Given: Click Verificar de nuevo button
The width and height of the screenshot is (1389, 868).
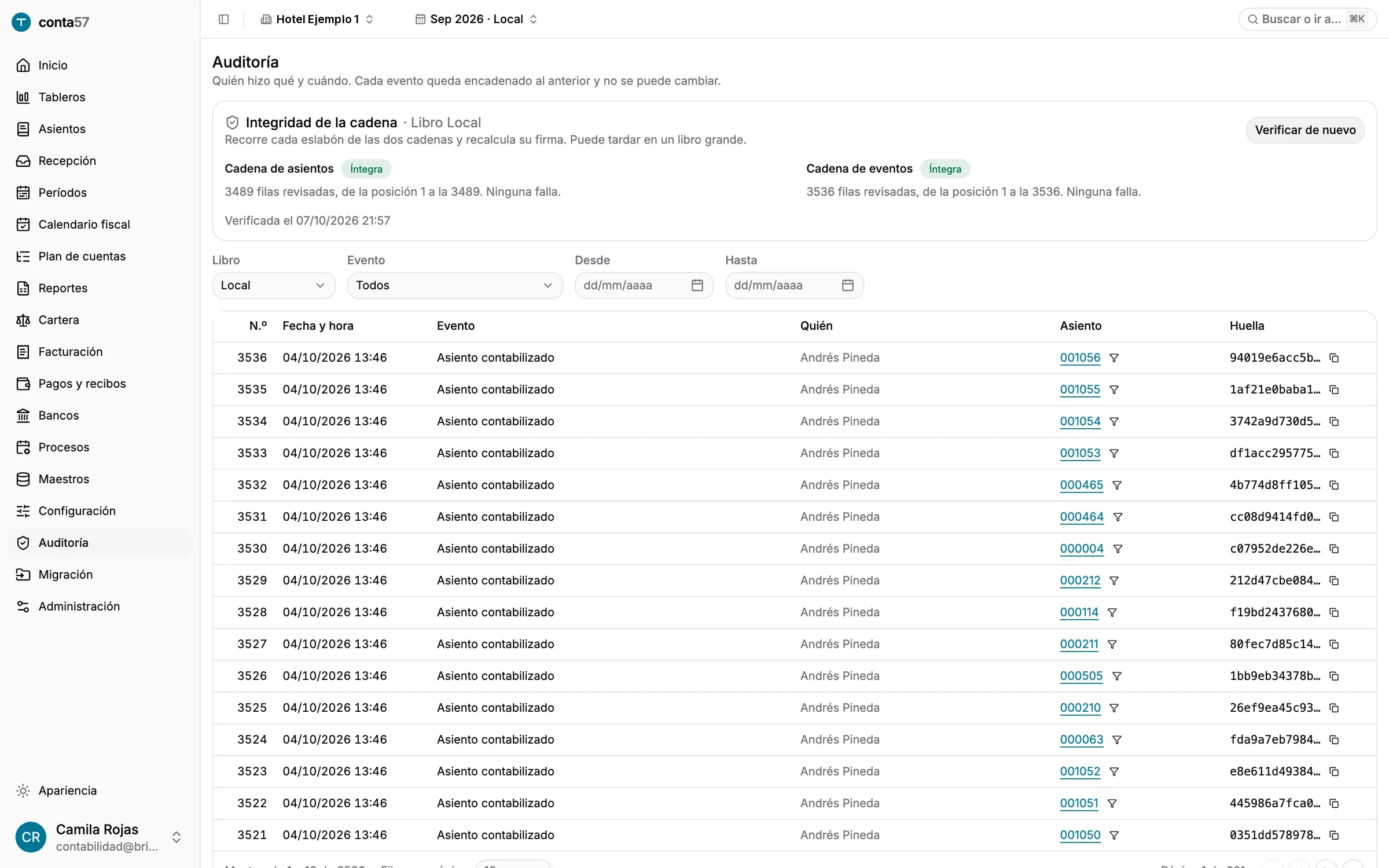Looking at the screenshot, I should pos(1305,130).
